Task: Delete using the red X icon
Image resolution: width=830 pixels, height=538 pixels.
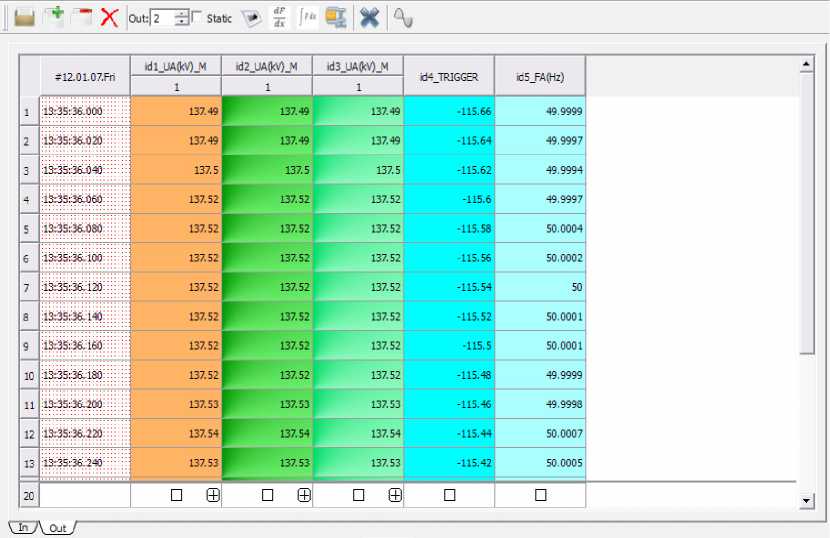Action: click(110, 18)
